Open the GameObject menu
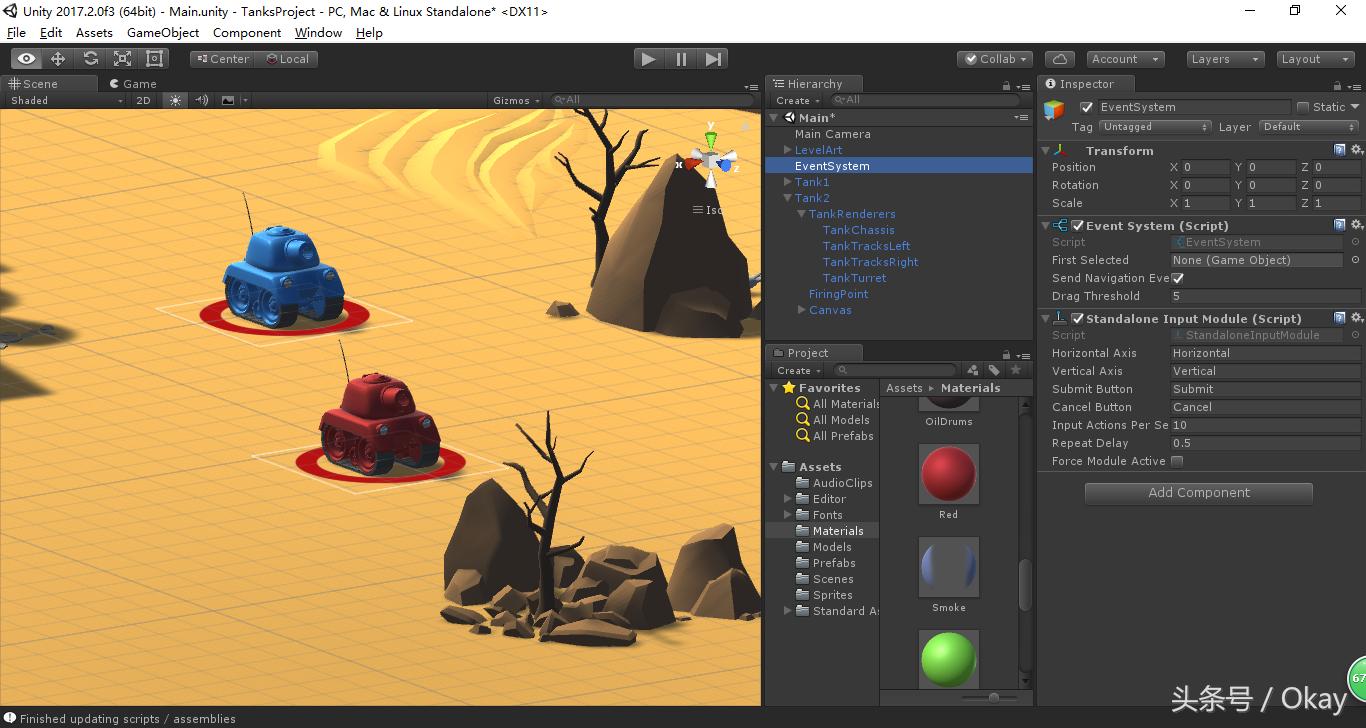Viewport: 1366px width, 728px height. coord(164,32)
